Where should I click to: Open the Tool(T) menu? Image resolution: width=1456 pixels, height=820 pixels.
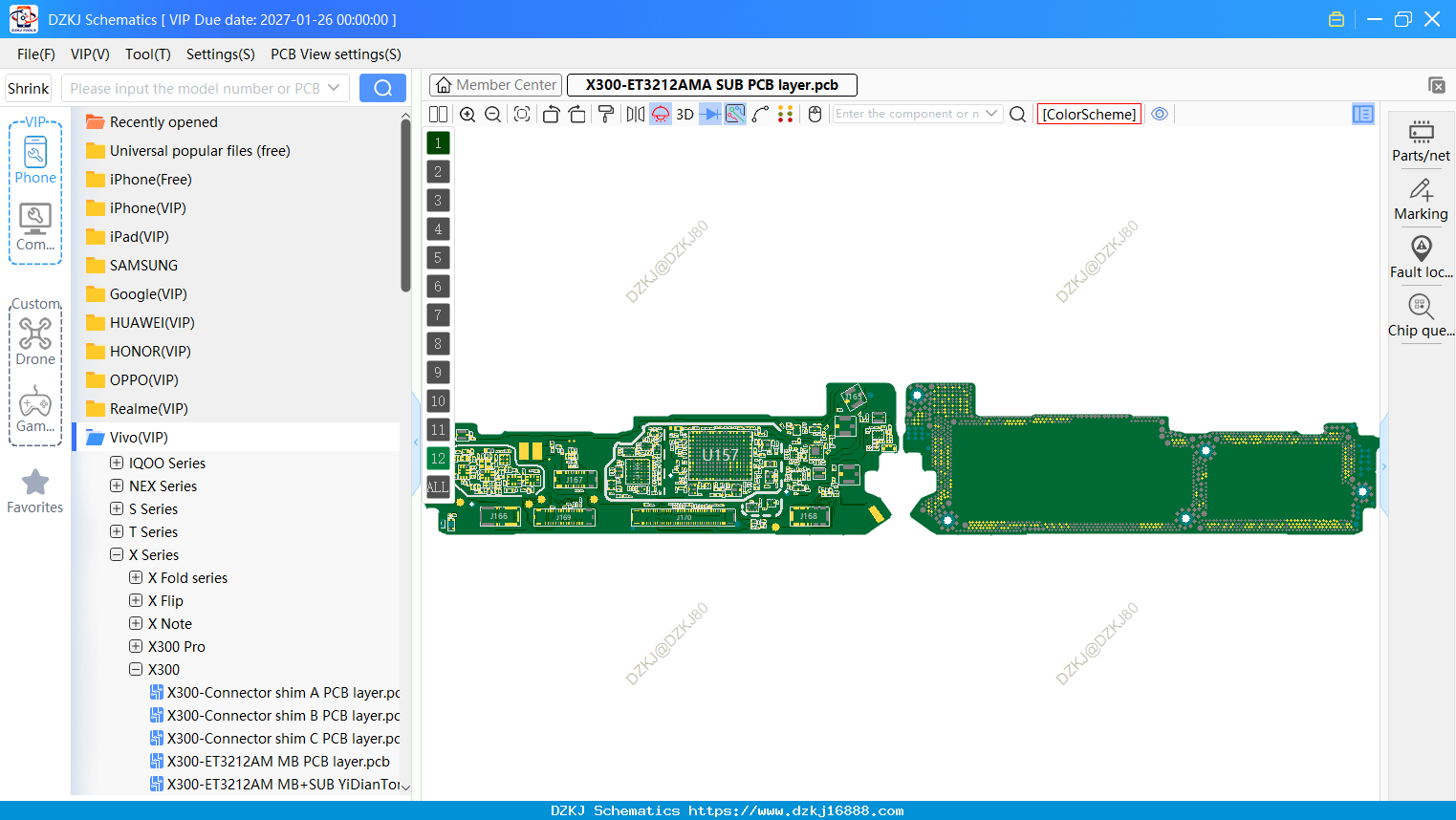148,54
